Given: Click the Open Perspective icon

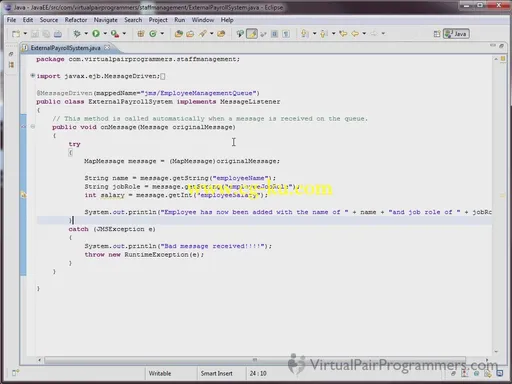Looking at the screenshot, I should pos(437,34).
